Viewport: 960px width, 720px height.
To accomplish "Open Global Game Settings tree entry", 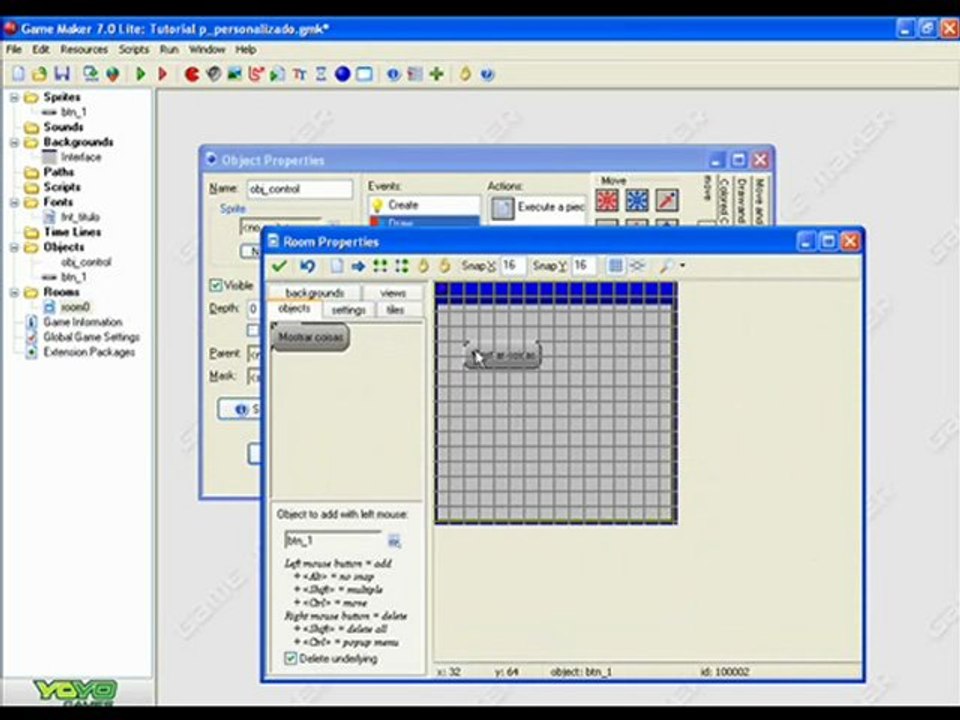I will point(91,337).
